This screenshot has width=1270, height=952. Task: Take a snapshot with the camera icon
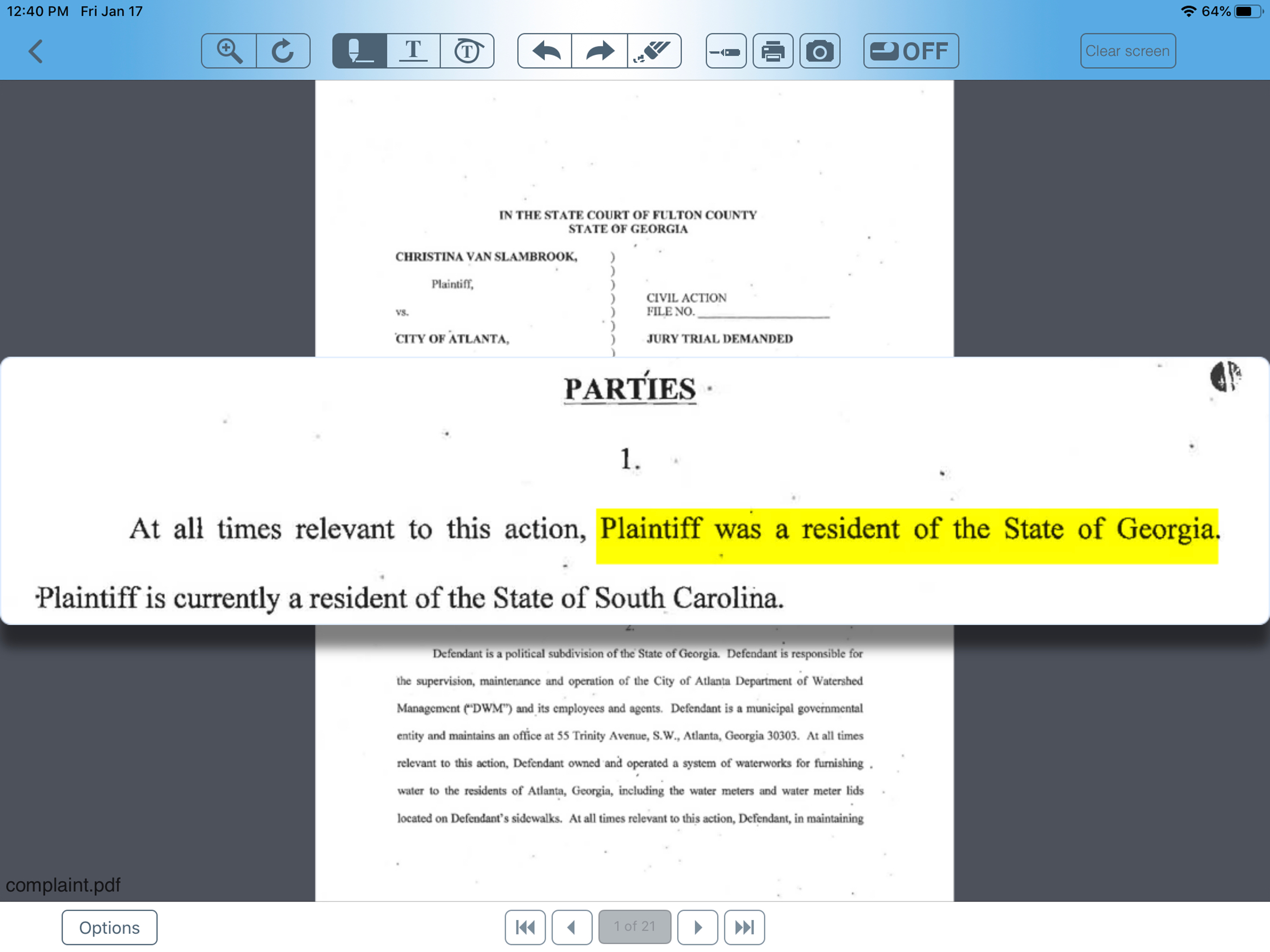[x=820, y=51]
